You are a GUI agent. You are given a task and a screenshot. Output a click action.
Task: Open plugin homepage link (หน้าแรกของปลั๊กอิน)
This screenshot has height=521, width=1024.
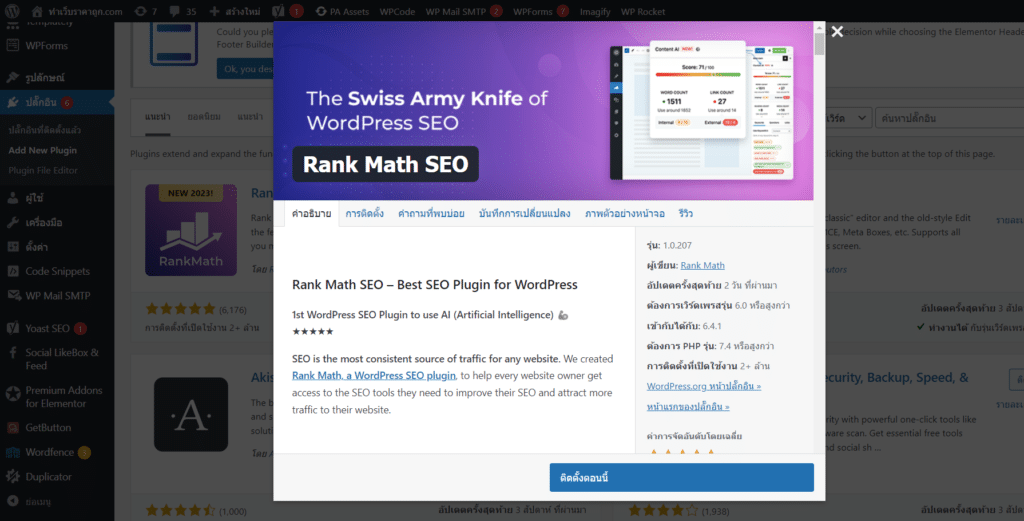tap(688, 406)
